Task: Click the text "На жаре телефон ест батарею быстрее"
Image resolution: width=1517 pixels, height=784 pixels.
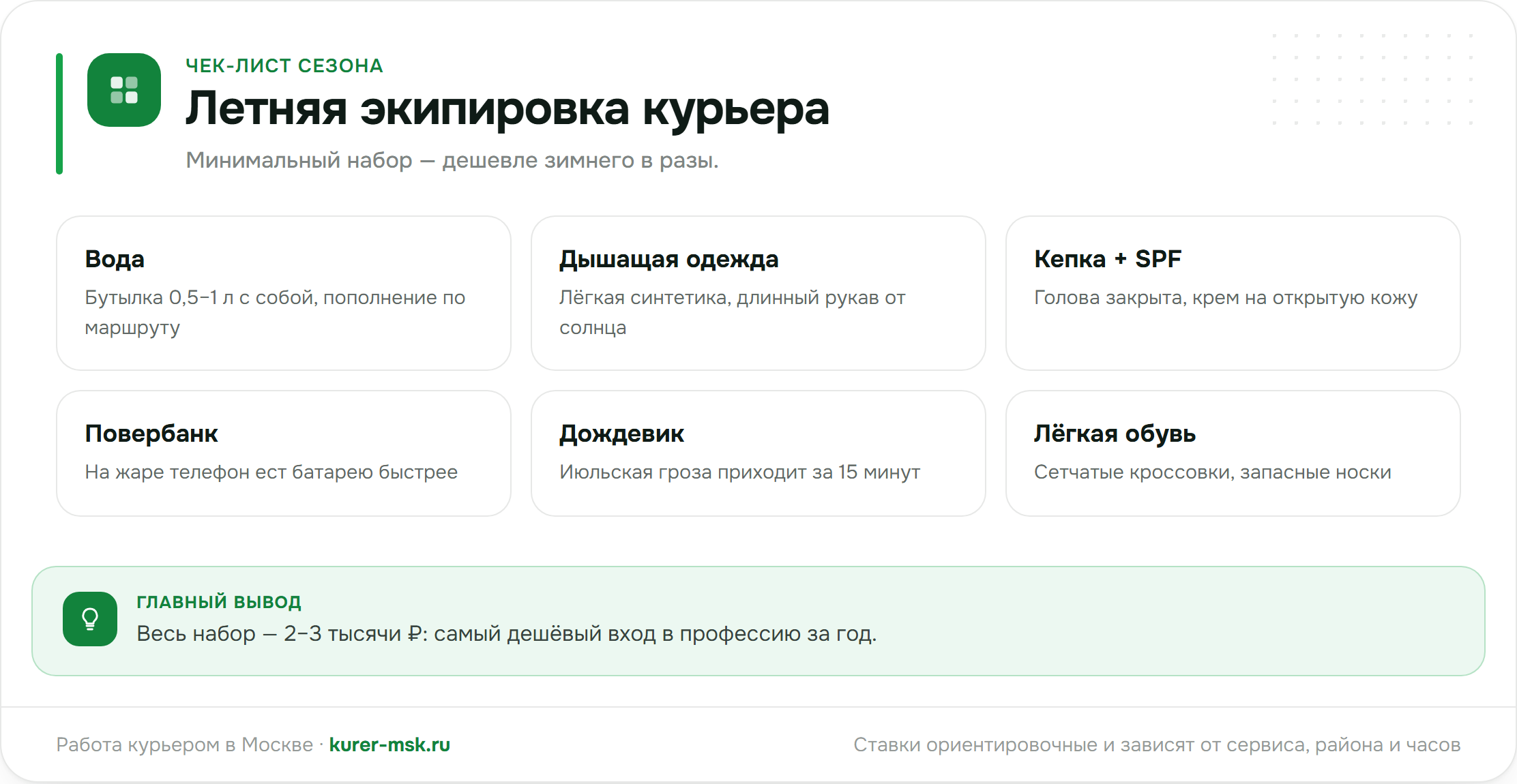Action: (271, 472)
